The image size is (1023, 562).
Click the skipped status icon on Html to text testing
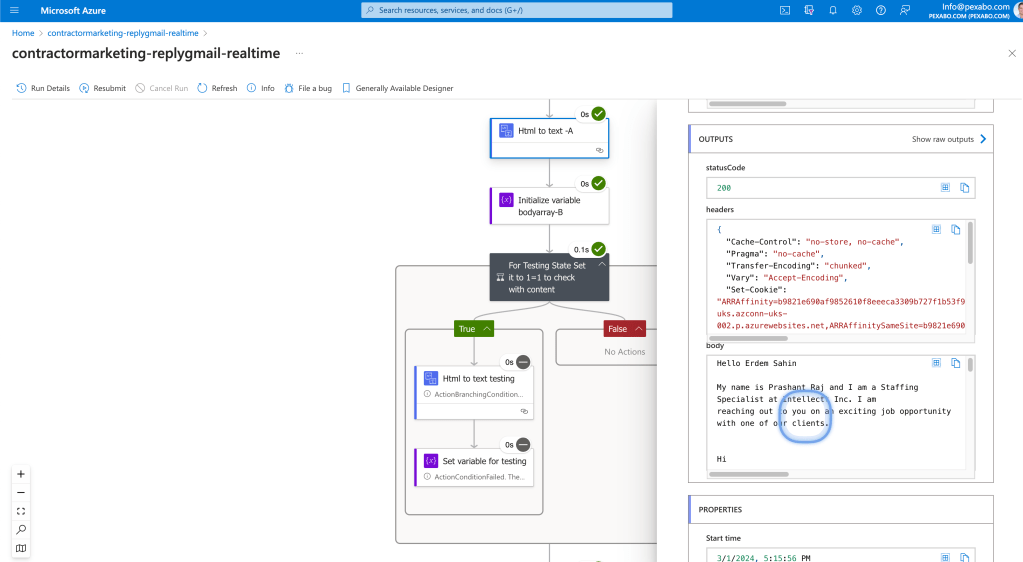[x=523, y=362]
